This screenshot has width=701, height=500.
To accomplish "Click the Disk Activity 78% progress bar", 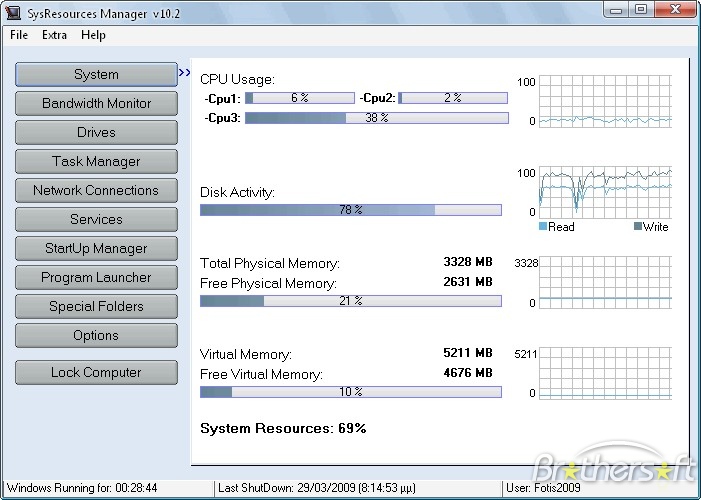I will (350, 210).
